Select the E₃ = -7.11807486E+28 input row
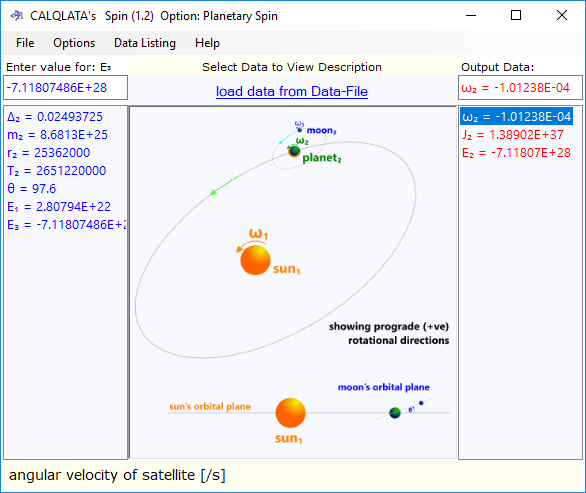The height and width of the screenshot is (493, 586). coord(67,225)
